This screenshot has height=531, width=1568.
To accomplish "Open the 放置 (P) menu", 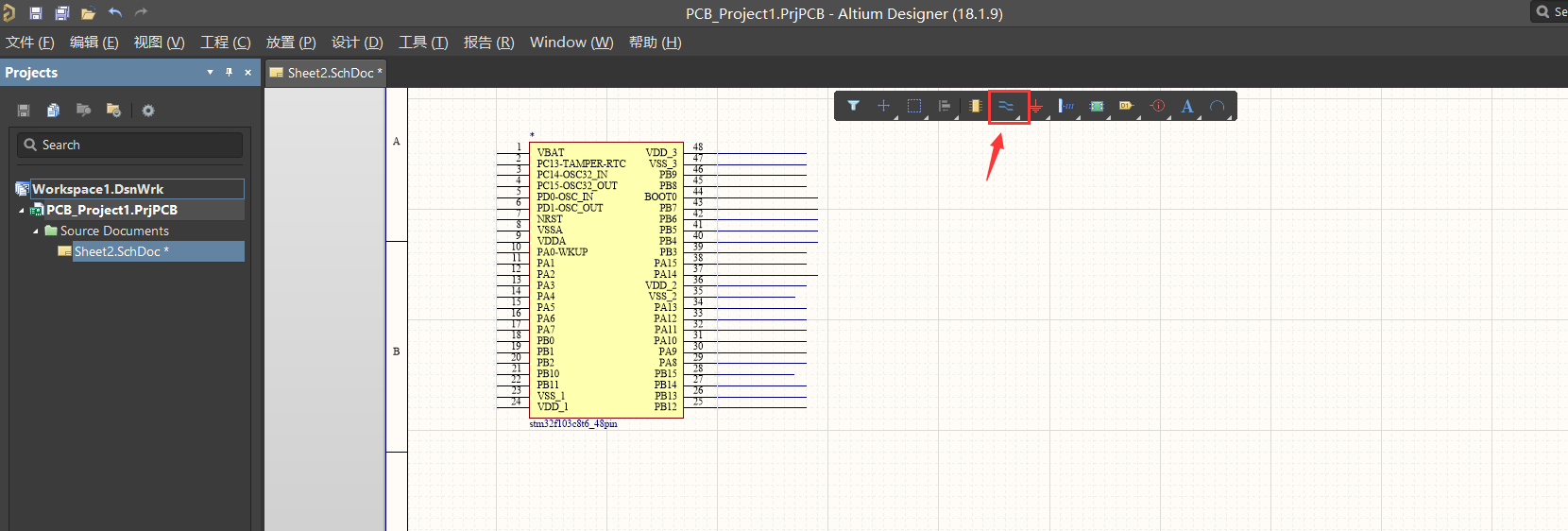I will click(291, 43).
